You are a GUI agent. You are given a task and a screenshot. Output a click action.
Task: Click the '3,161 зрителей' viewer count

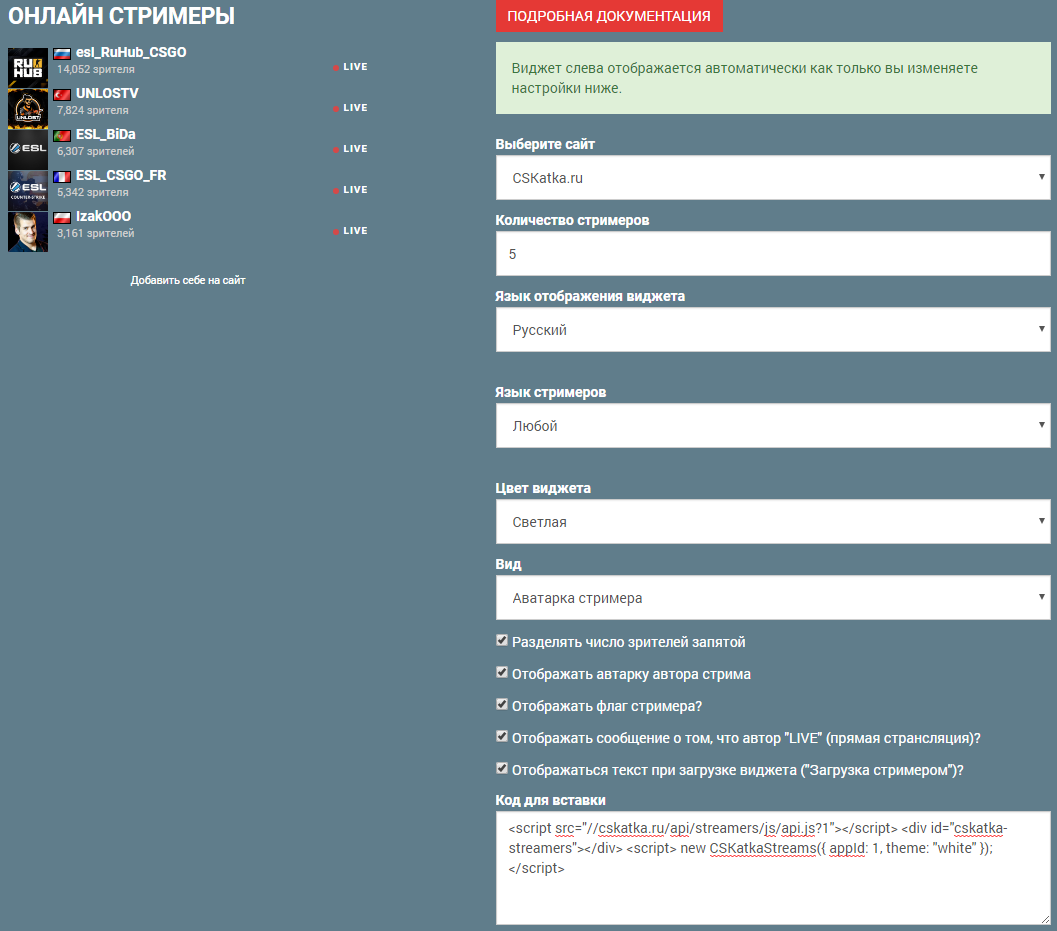point(96,234)
